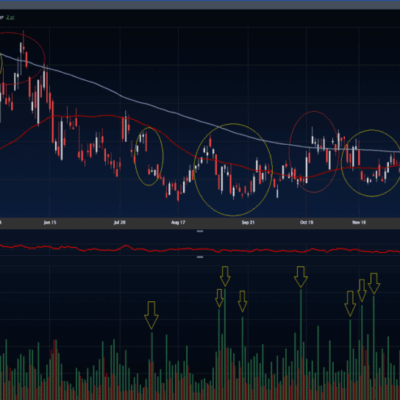
Task: Click the Nov 16 date label
Action: click(359, 222)
